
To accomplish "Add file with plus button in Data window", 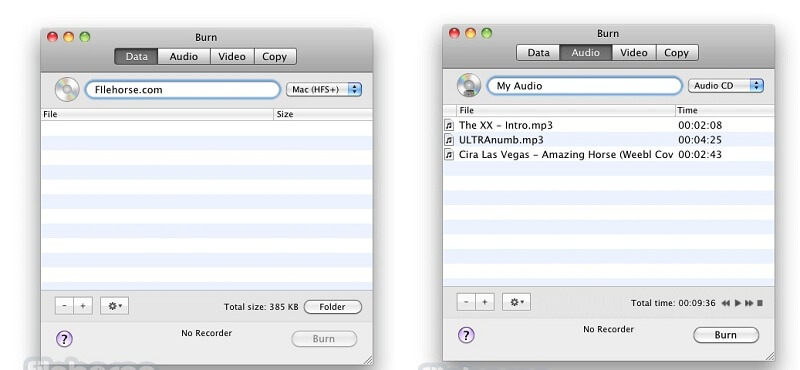I will pos(83,306).
